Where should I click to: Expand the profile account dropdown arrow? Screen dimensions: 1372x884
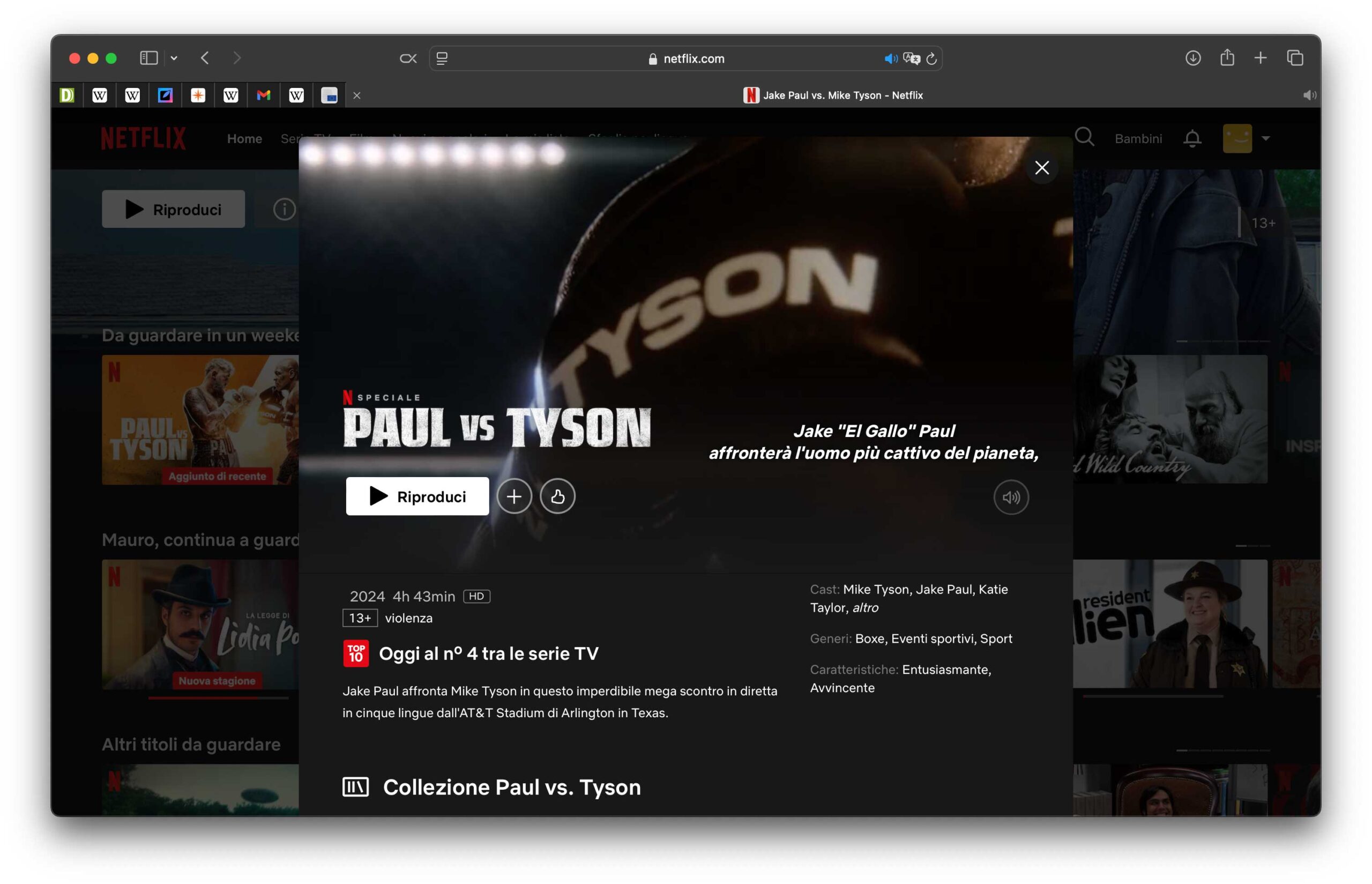pos(1265,138)
